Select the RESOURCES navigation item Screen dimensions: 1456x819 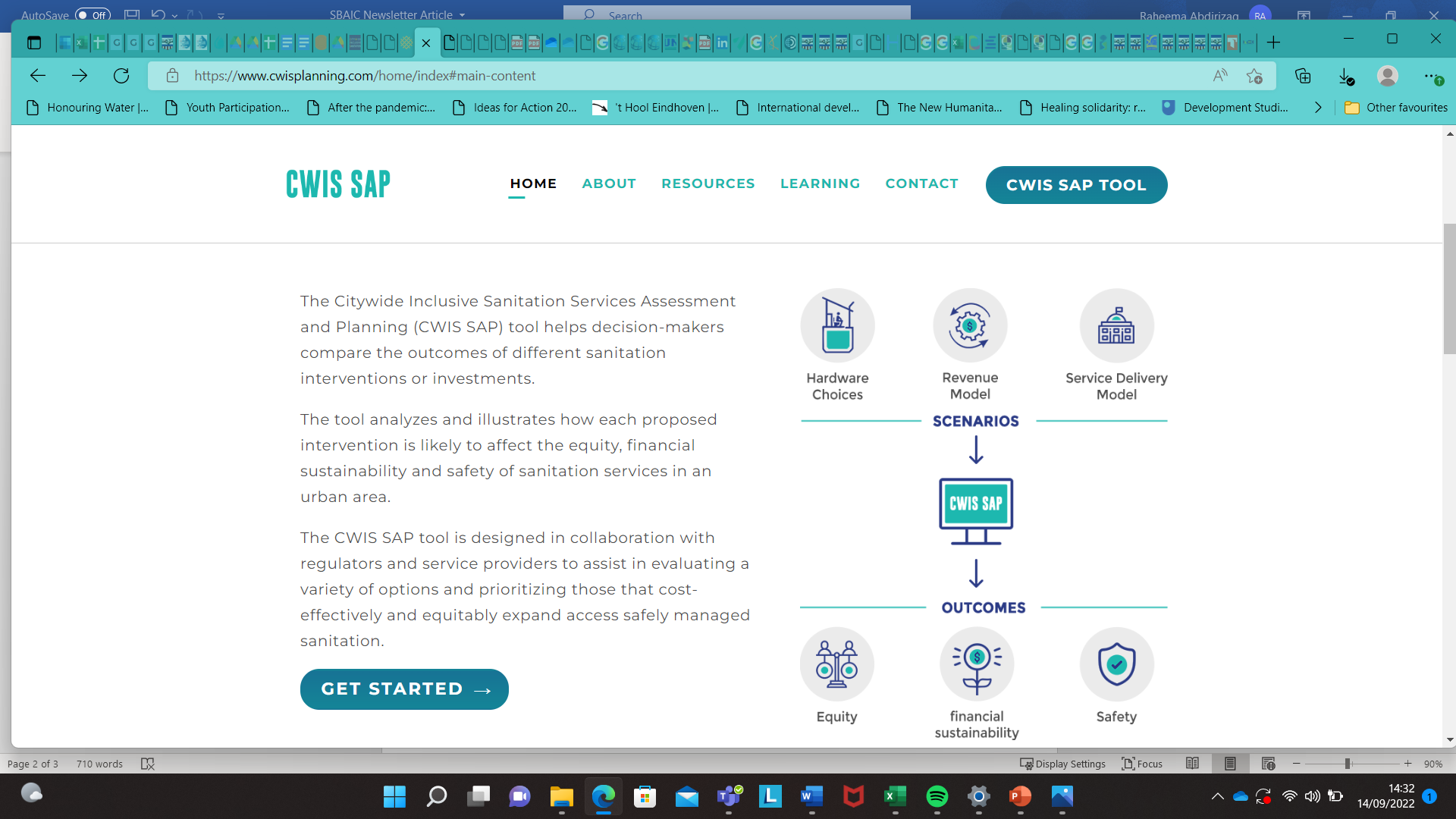click(x=708, y=184)
